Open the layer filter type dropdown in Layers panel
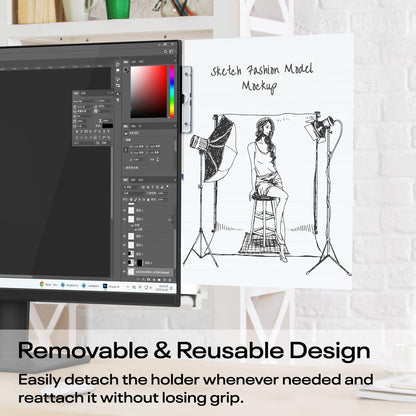416x416 pixels. click(x=132, y=187)
